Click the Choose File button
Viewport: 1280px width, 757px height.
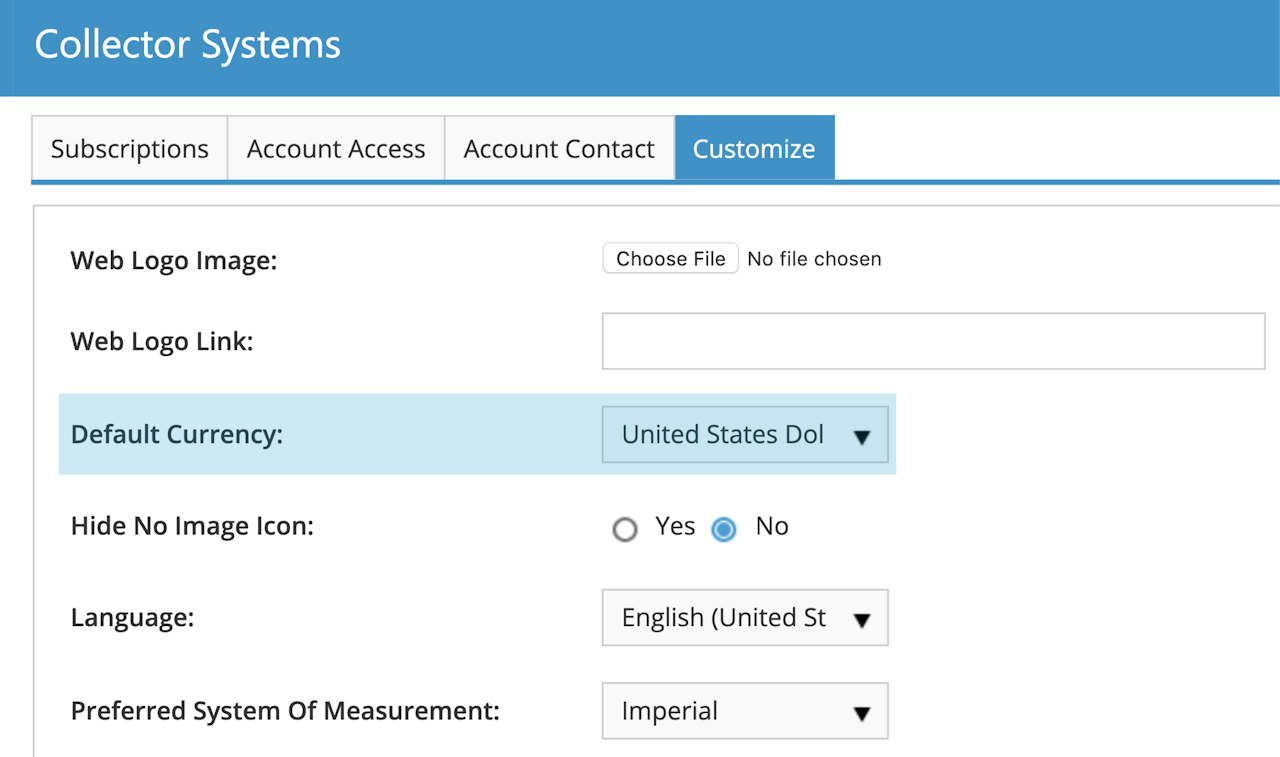pyautogui.click(x=670, y=259)
